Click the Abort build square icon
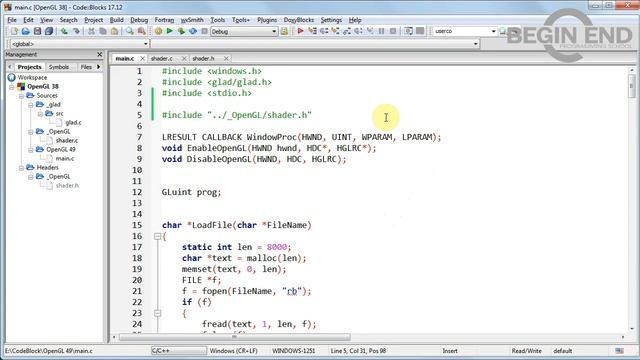The image size is (640, 360). [x=204, y=31]
